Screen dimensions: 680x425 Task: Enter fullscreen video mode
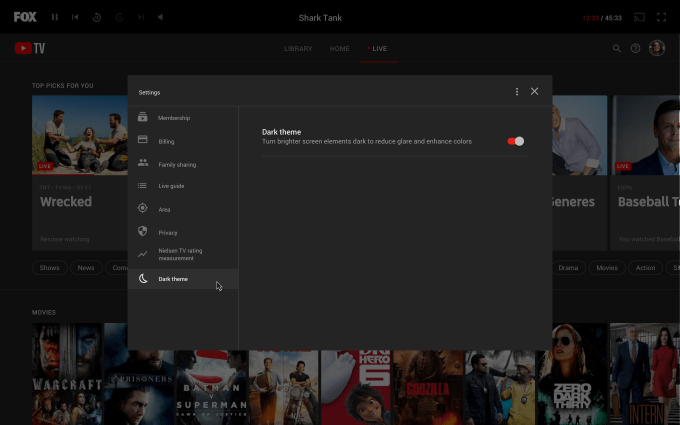coord(661,17)
